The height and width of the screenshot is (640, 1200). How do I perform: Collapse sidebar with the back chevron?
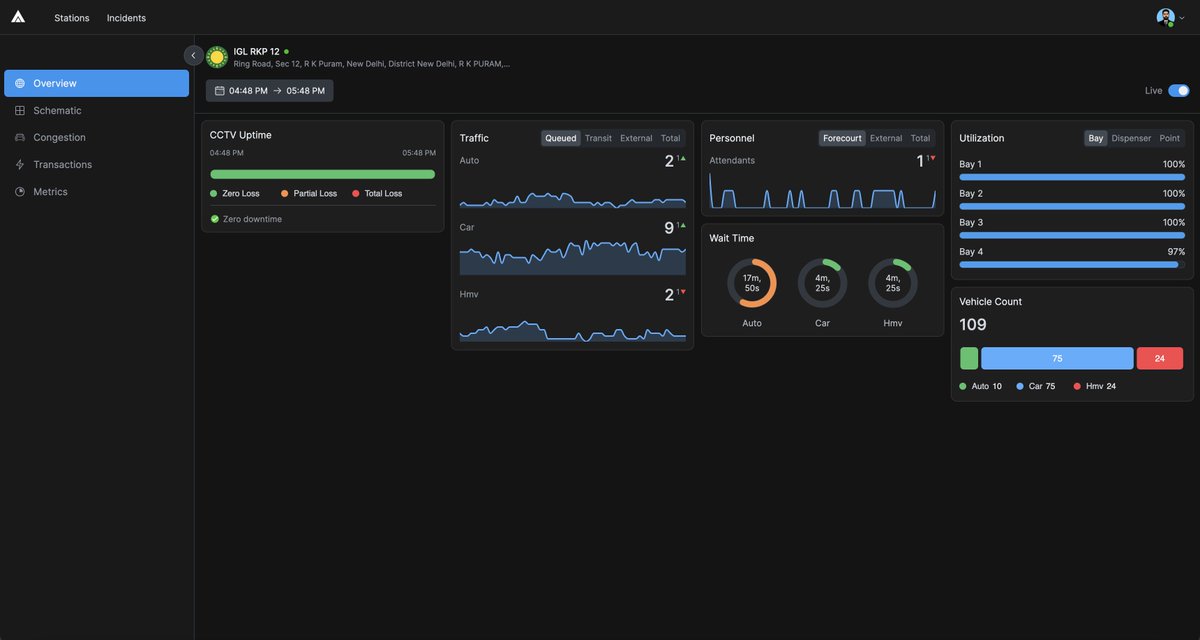193,56
